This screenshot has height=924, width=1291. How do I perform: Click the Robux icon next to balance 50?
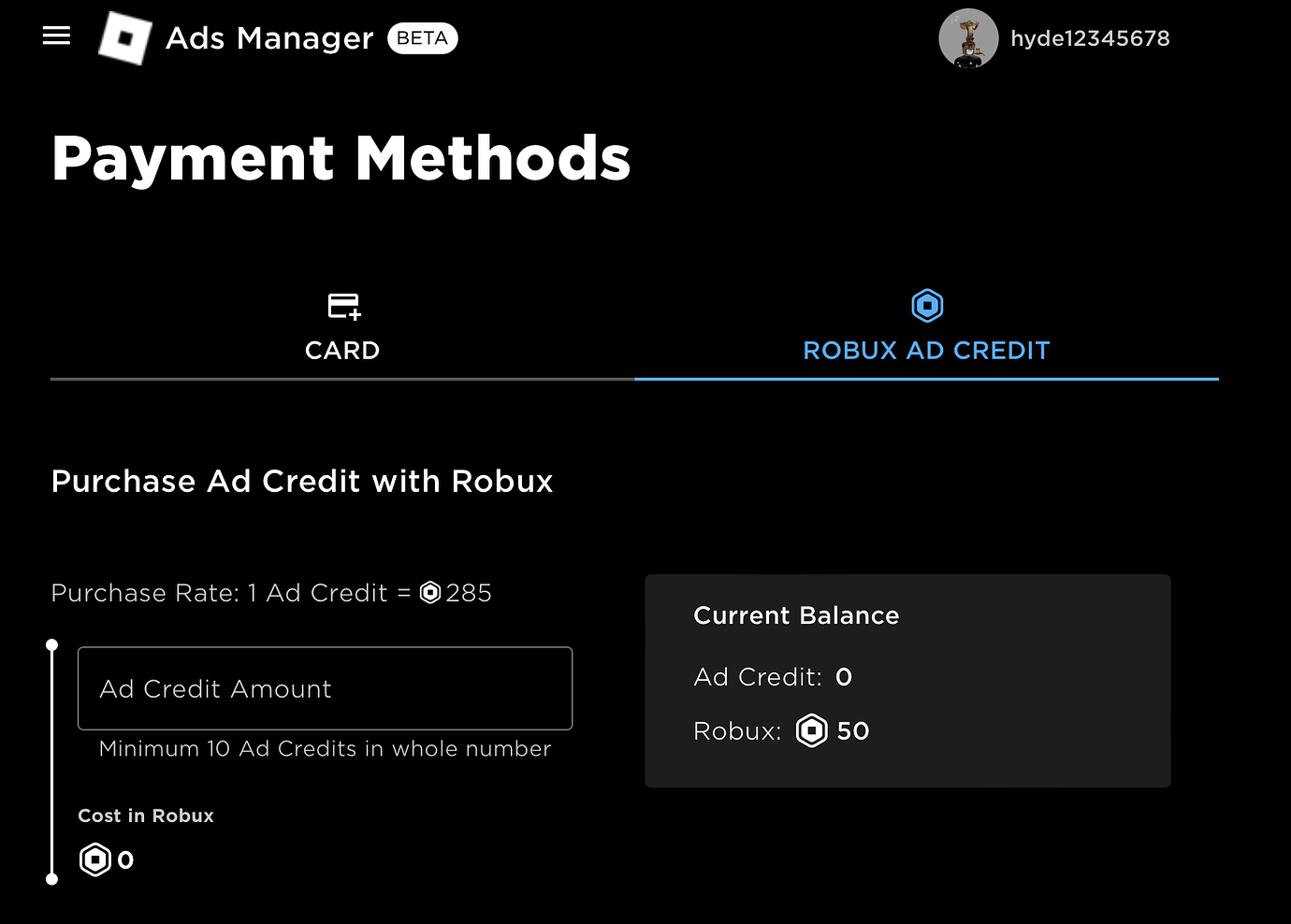(x=811, y=730)
